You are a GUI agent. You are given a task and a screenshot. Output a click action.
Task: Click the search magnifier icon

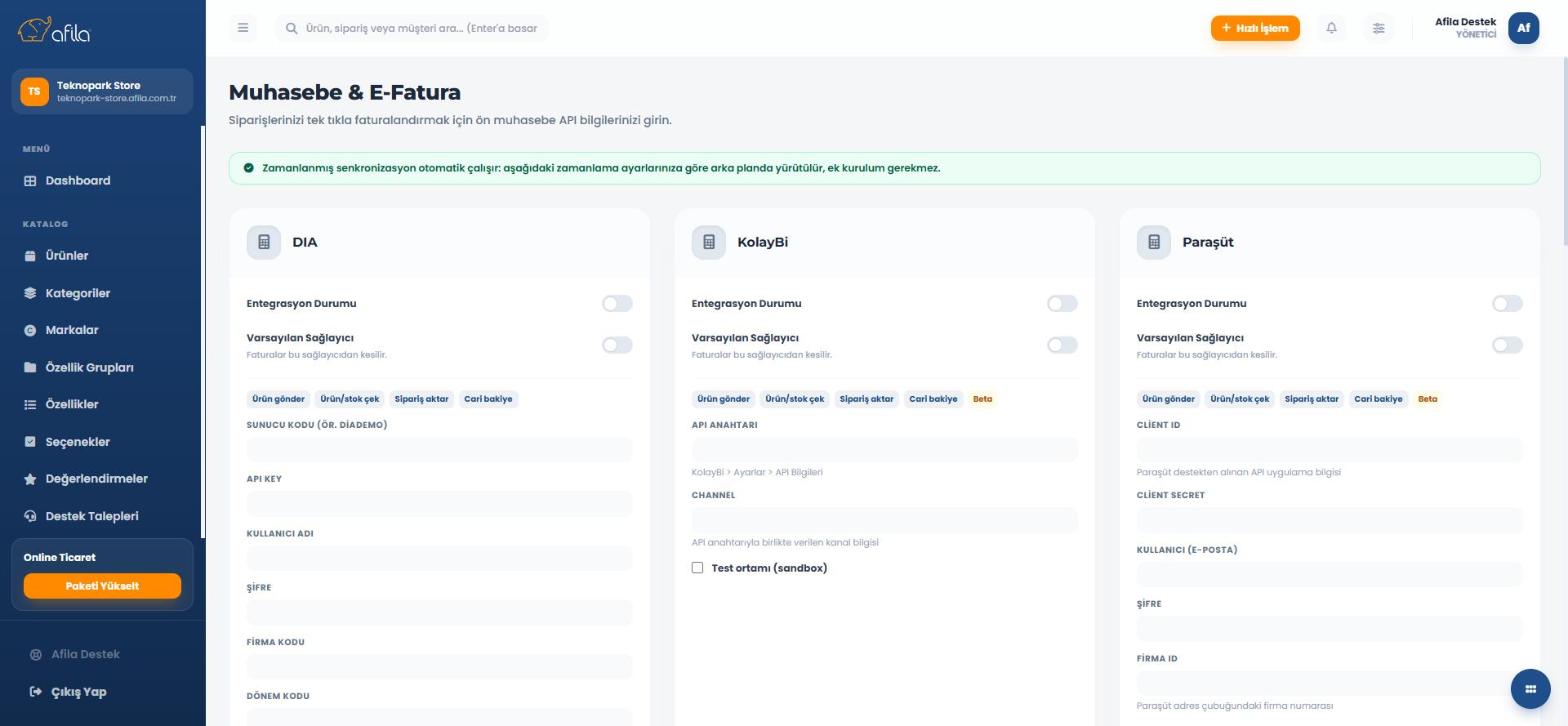coord(292,28)
